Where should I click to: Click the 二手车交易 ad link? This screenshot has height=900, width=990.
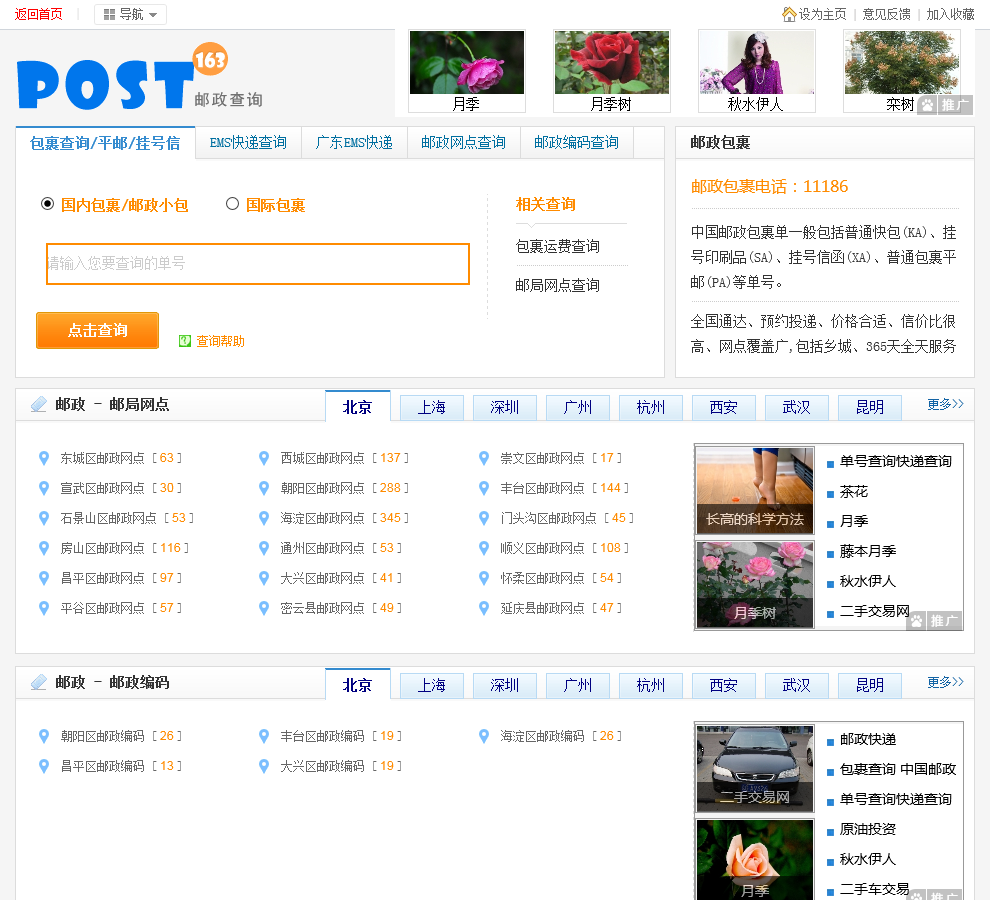874,889
